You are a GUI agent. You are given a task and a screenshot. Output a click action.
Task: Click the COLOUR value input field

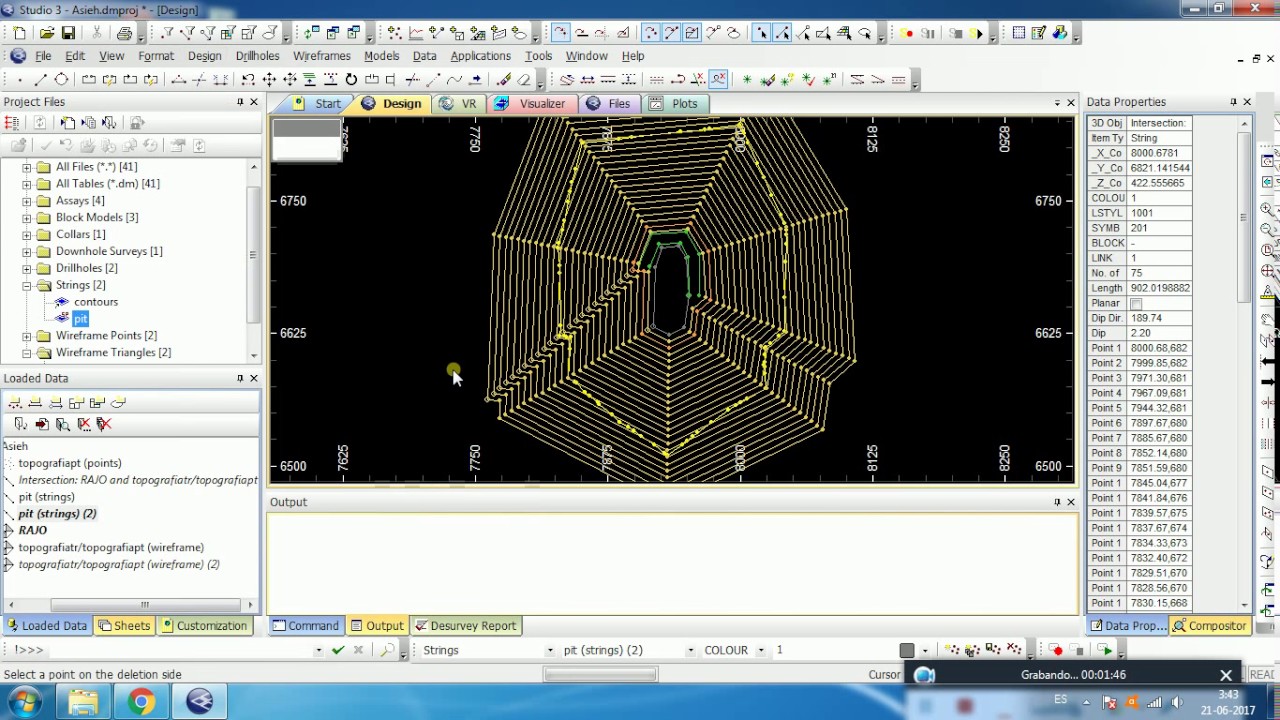pos(835,650)
